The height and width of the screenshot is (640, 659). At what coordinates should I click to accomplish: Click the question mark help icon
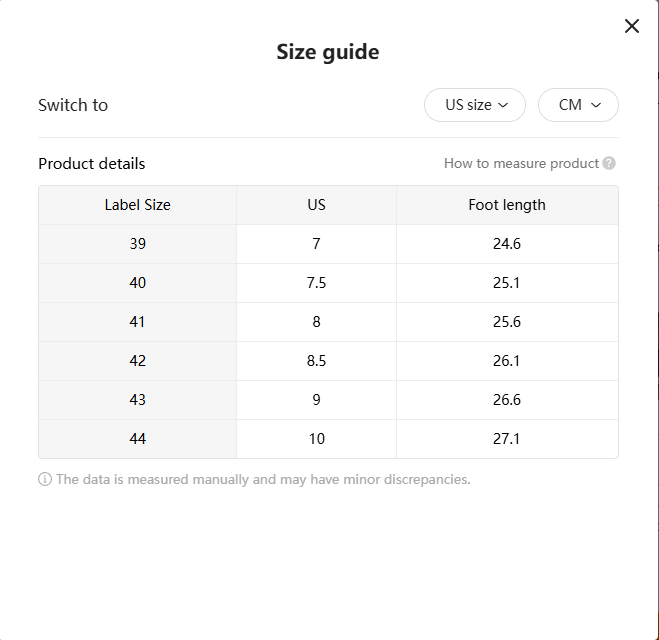pyautogui.click(x=609, y=163)
